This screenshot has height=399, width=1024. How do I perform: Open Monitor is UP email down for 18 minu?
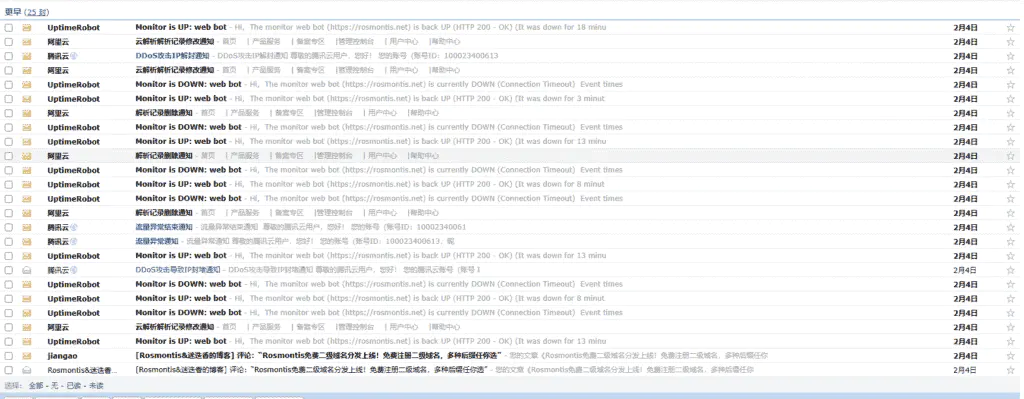pyautogui.click(x=181, y=27)
